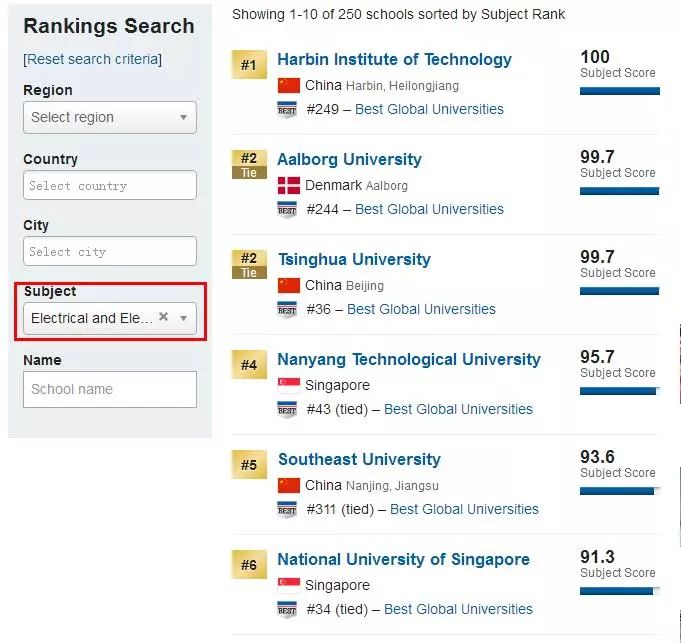Click Southeast University's subject score bar
Image resolution: width=681 pixels, height=643 pixels.
[x=619, y=491]
